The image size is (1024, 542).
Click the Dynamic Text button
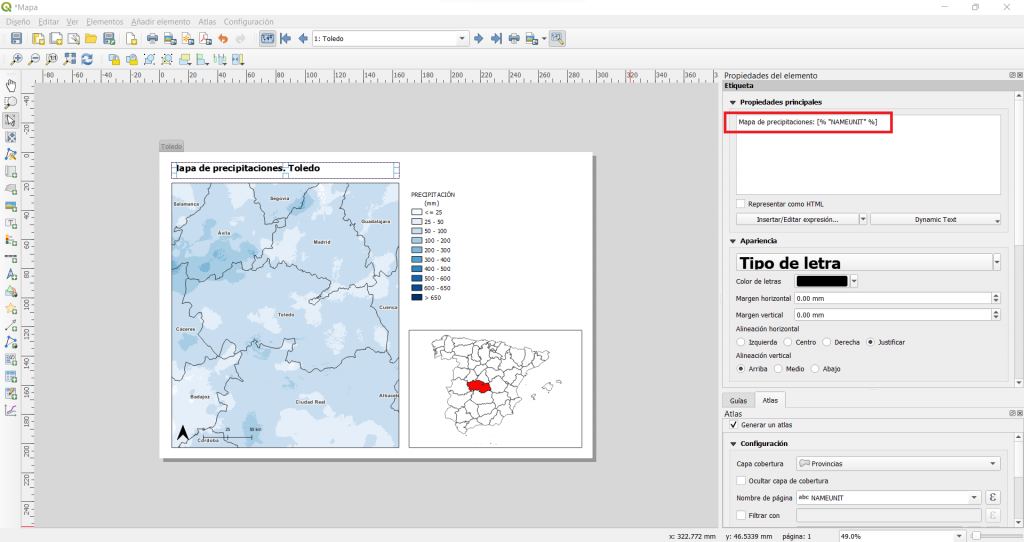[x=935, y=219]
